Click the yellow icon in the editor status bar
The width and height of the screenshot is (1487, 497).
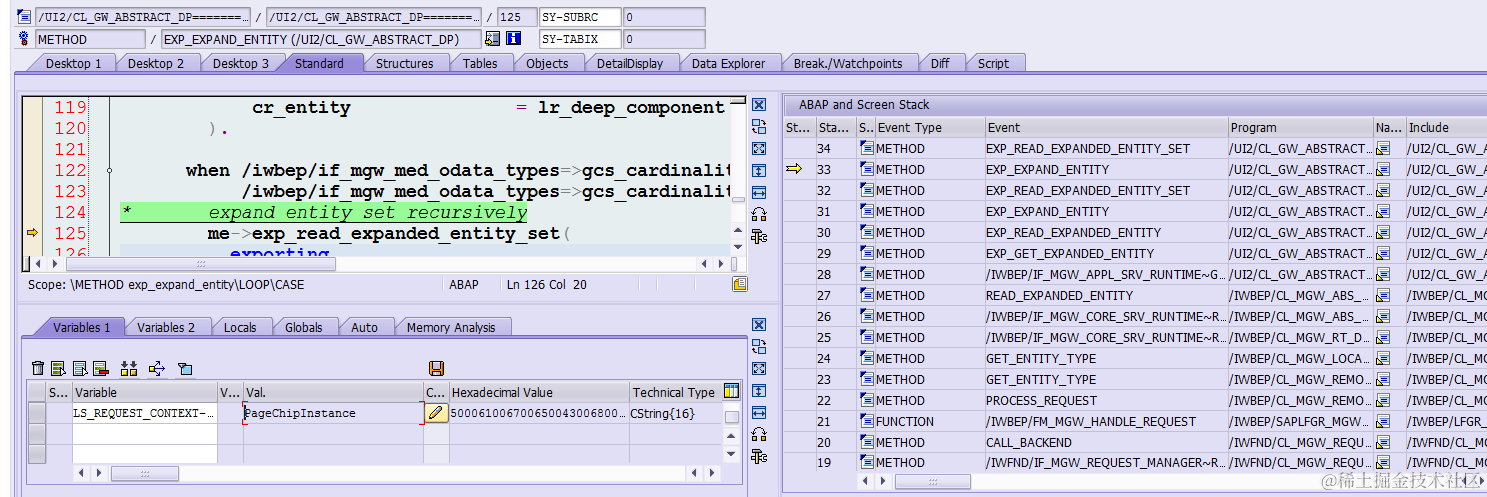(x=740, y=284)
